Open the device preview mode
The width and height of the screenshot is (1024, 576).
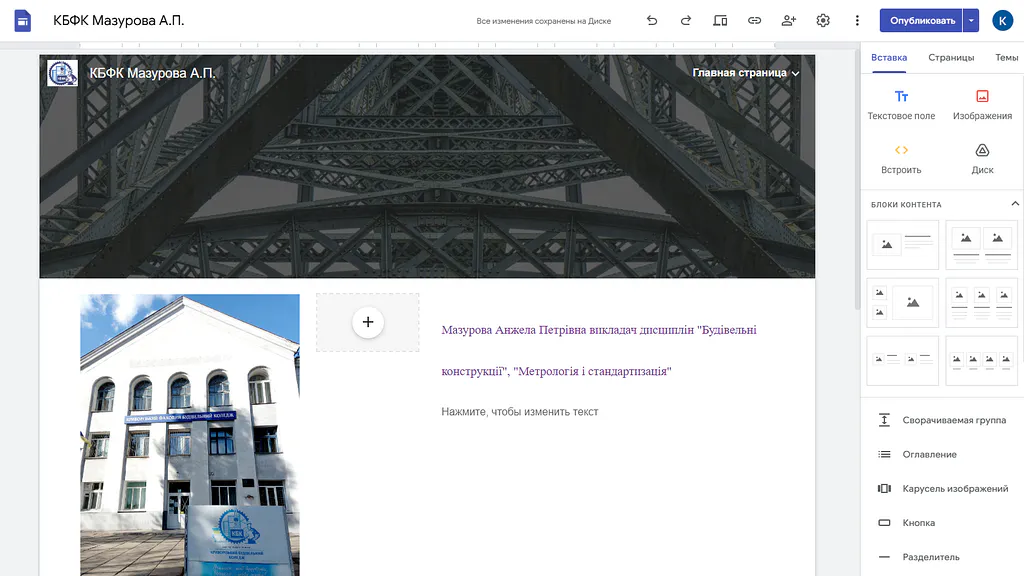pyautogui.click(x=720, y=21)
